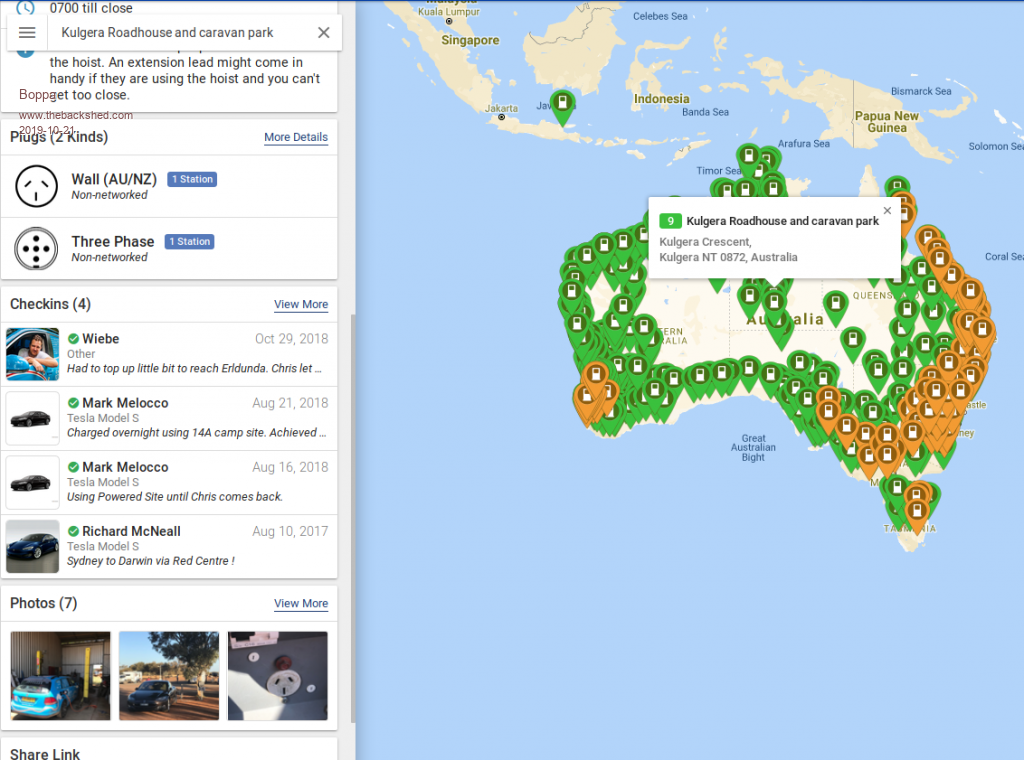
Task: Click the green charger pin near Java
Action: 563,105
